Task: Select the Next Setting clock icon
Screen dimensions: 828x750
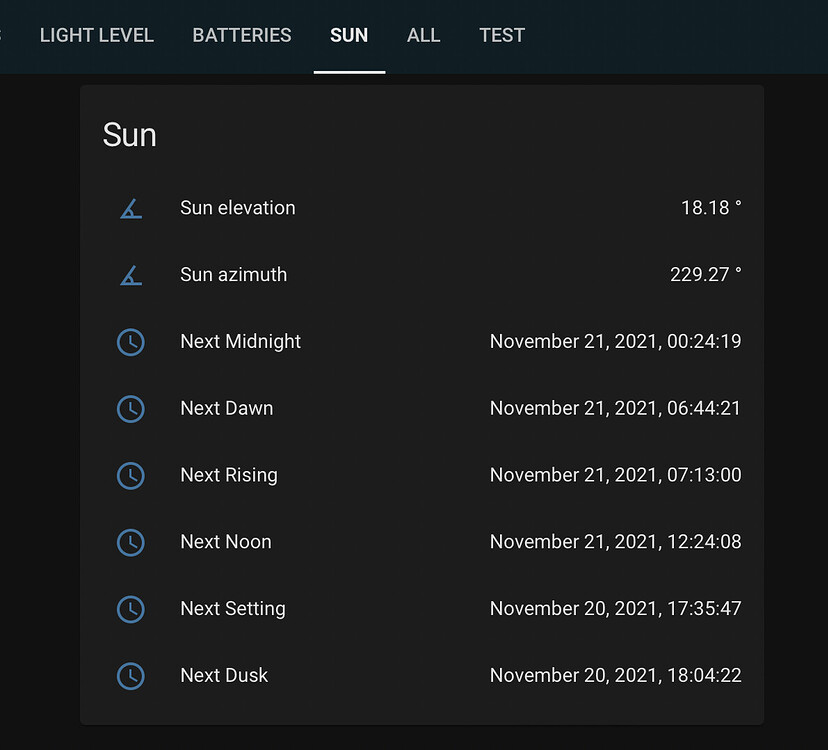Action: pyautogui.click(x=131, y=609)
